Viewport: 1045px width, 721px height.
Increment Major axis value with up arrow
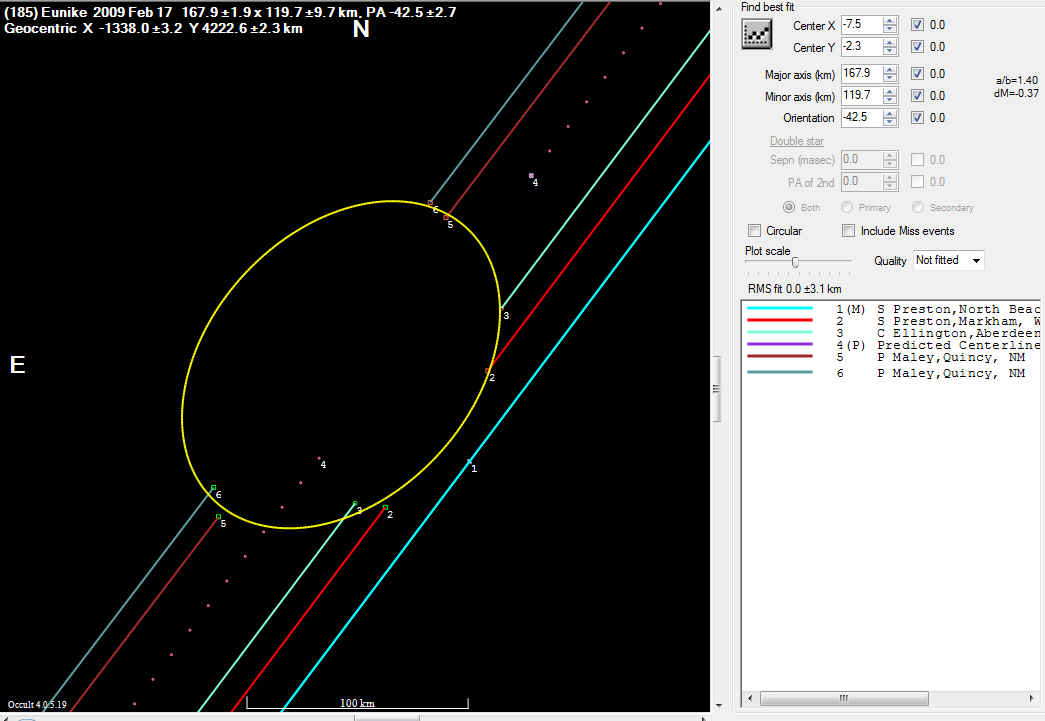tap(890, 69)
